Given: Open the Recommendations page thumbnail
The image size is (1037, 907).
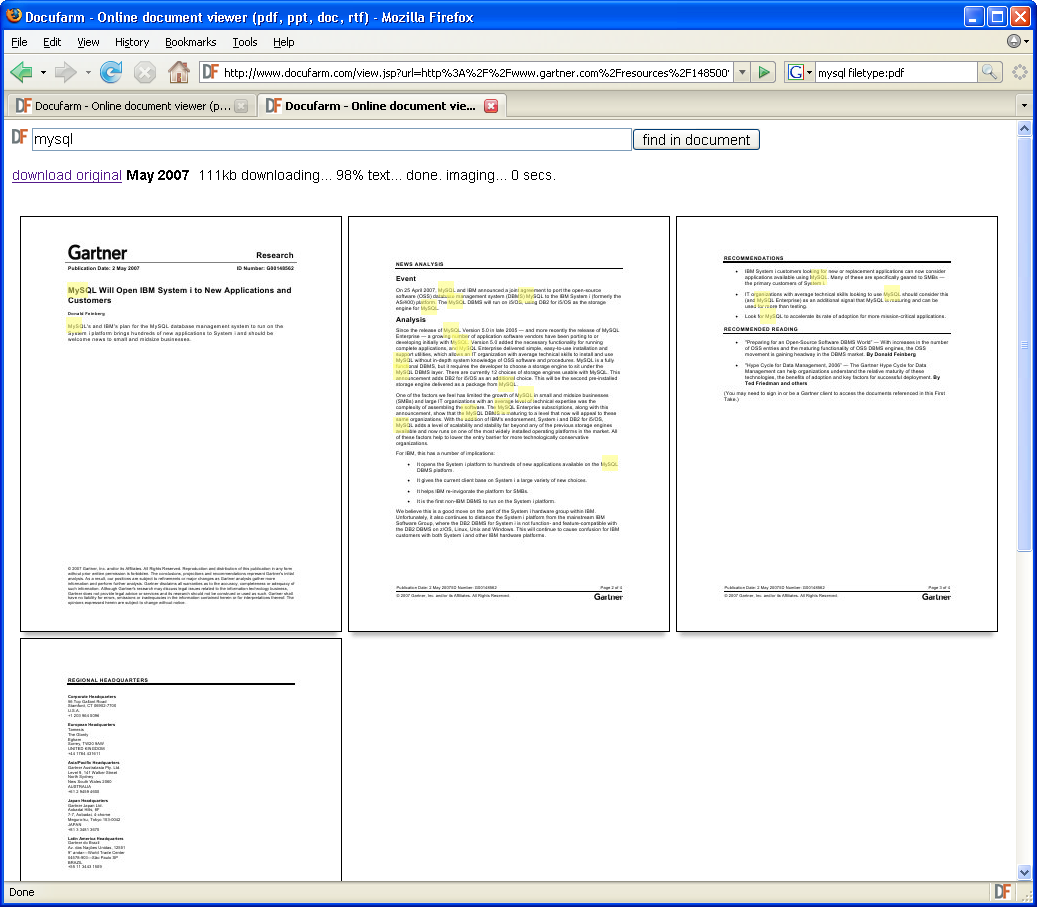Looking at the screenshot, I should [x=837, y=424].
